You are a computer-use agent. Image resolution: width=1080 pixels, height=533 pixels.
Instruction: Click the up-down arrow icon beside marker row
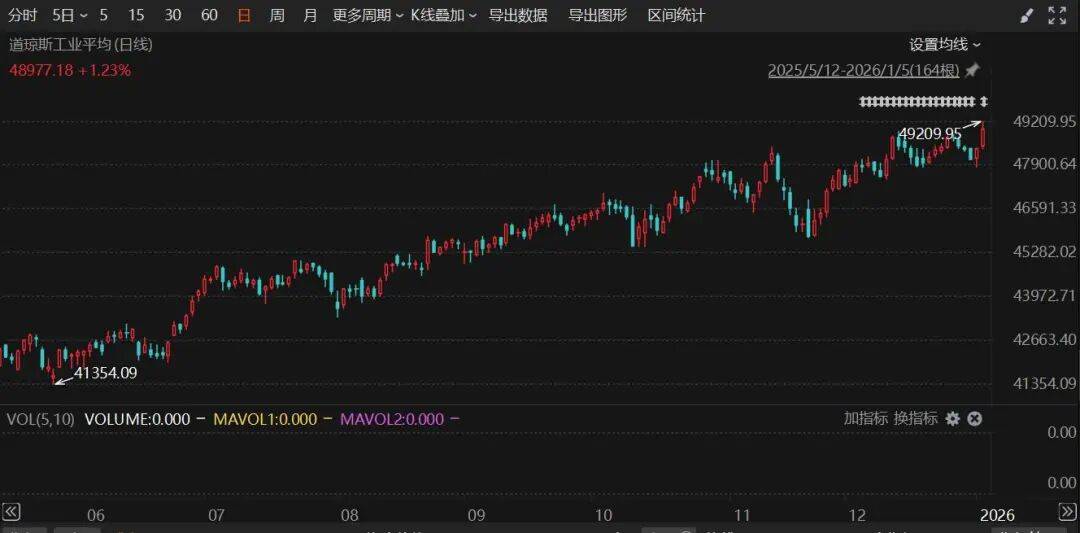pos(984,101)
